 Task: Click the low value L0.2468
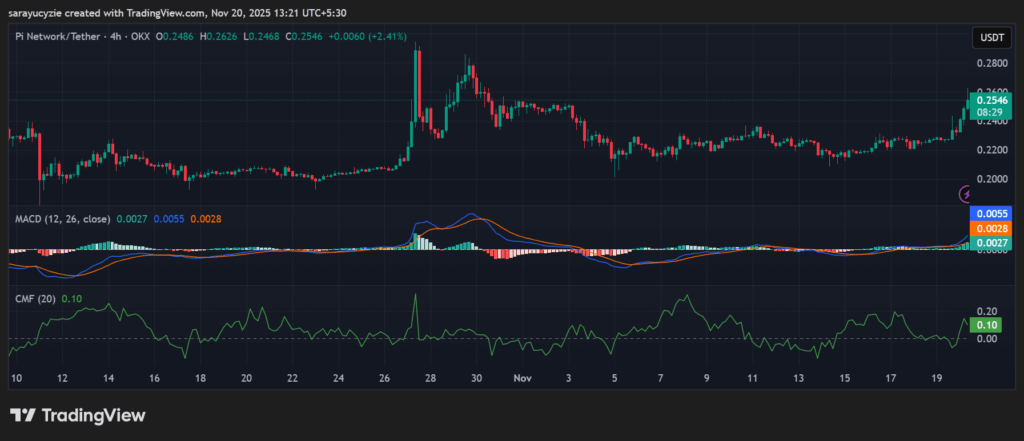[x=261, y=37]
